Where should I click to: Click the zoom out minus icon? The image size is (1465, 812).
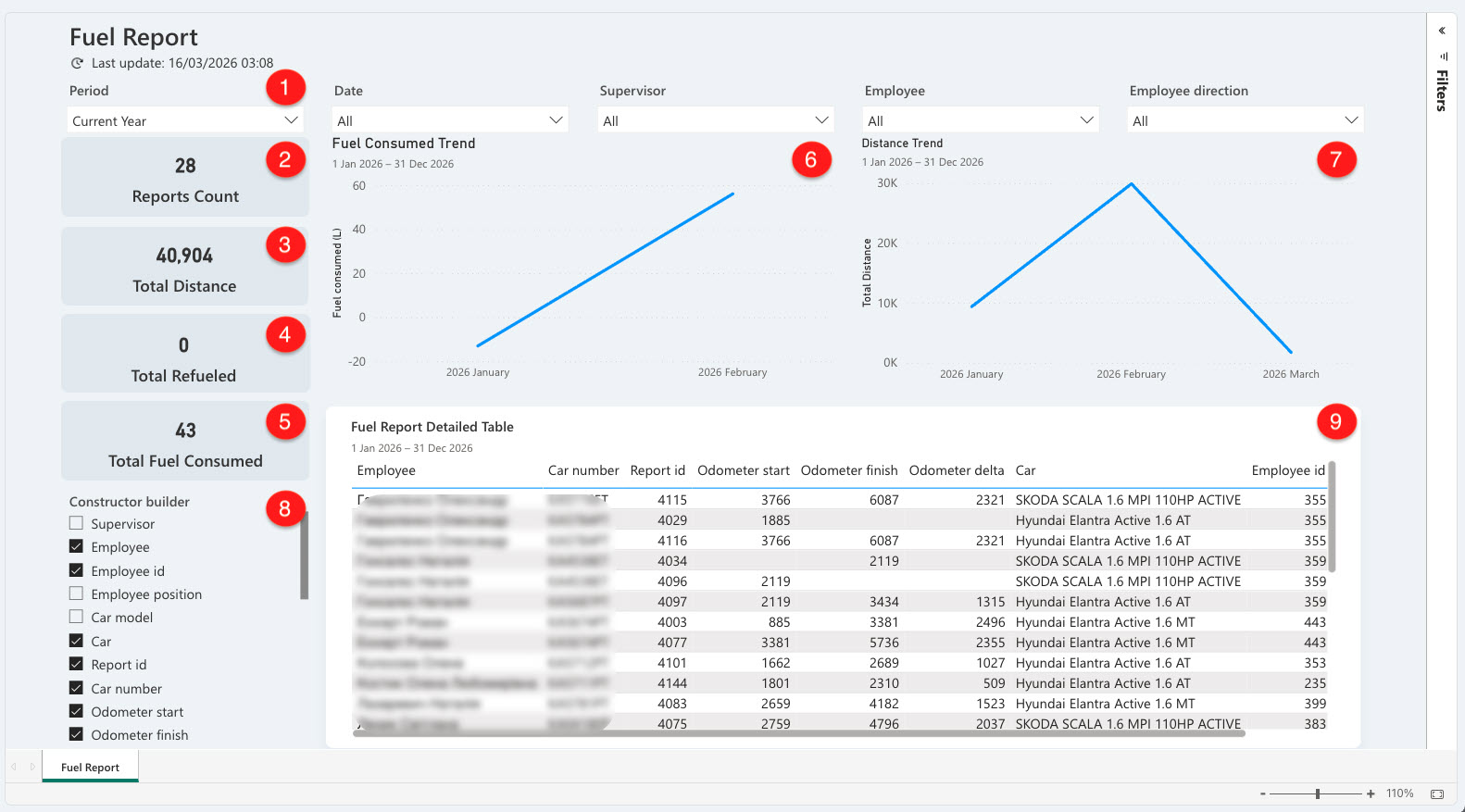[1262, 793]
